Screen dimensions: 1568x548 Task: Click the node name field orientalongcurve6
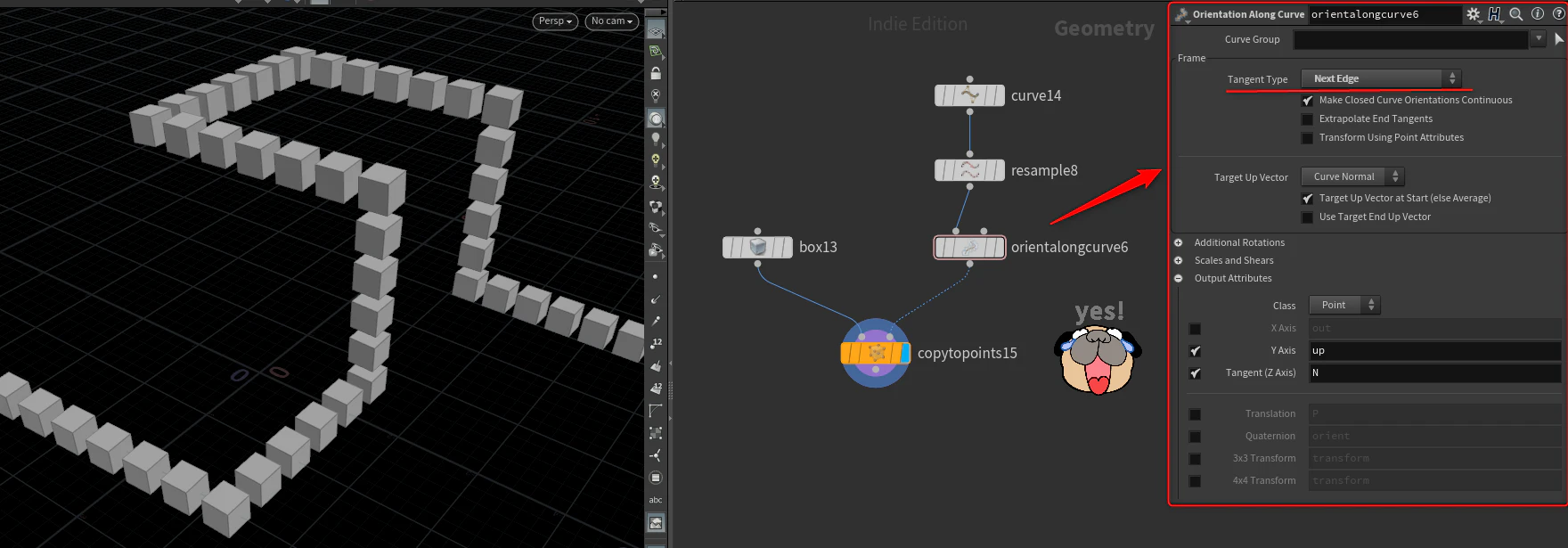coord(1384,14)
